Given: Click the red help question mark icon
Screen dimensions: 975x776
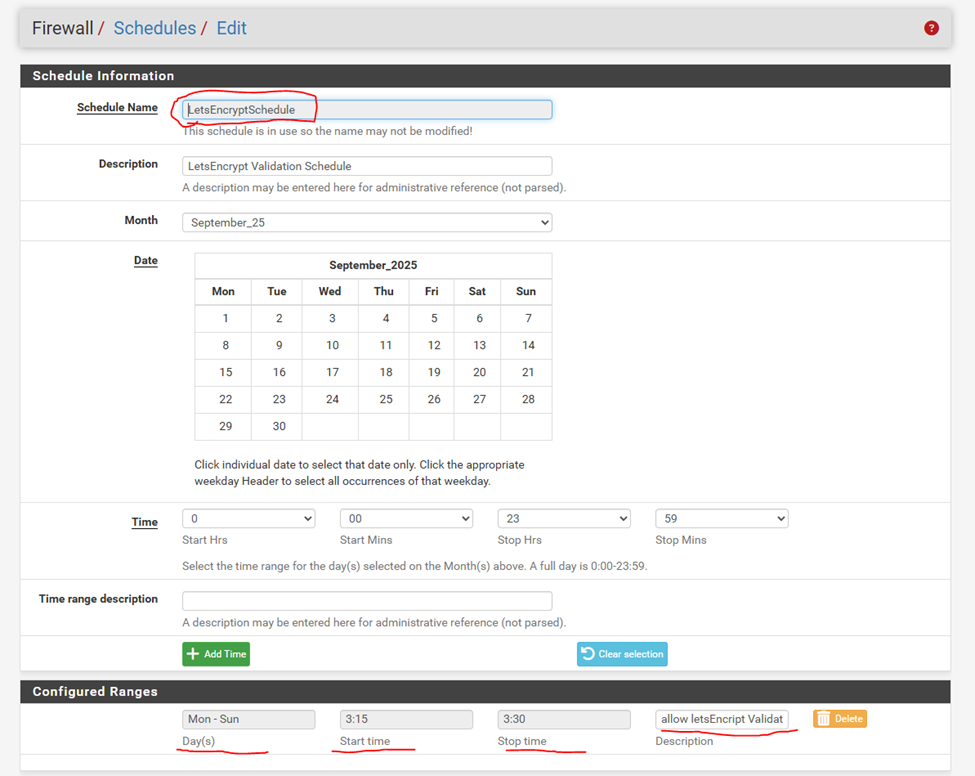Looking at the screenshot, I should pos(931,28).
